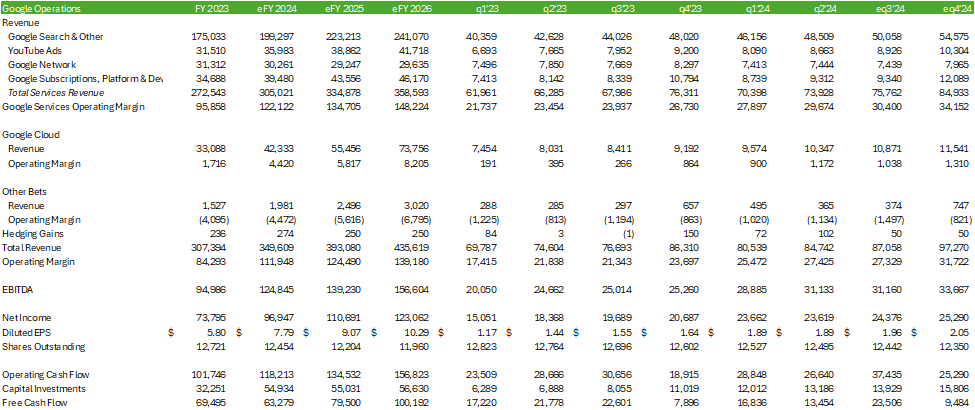Select the 'Diluted EPS' row label
Viewport: 975px width, 410px height.
(x=27, y=332)
